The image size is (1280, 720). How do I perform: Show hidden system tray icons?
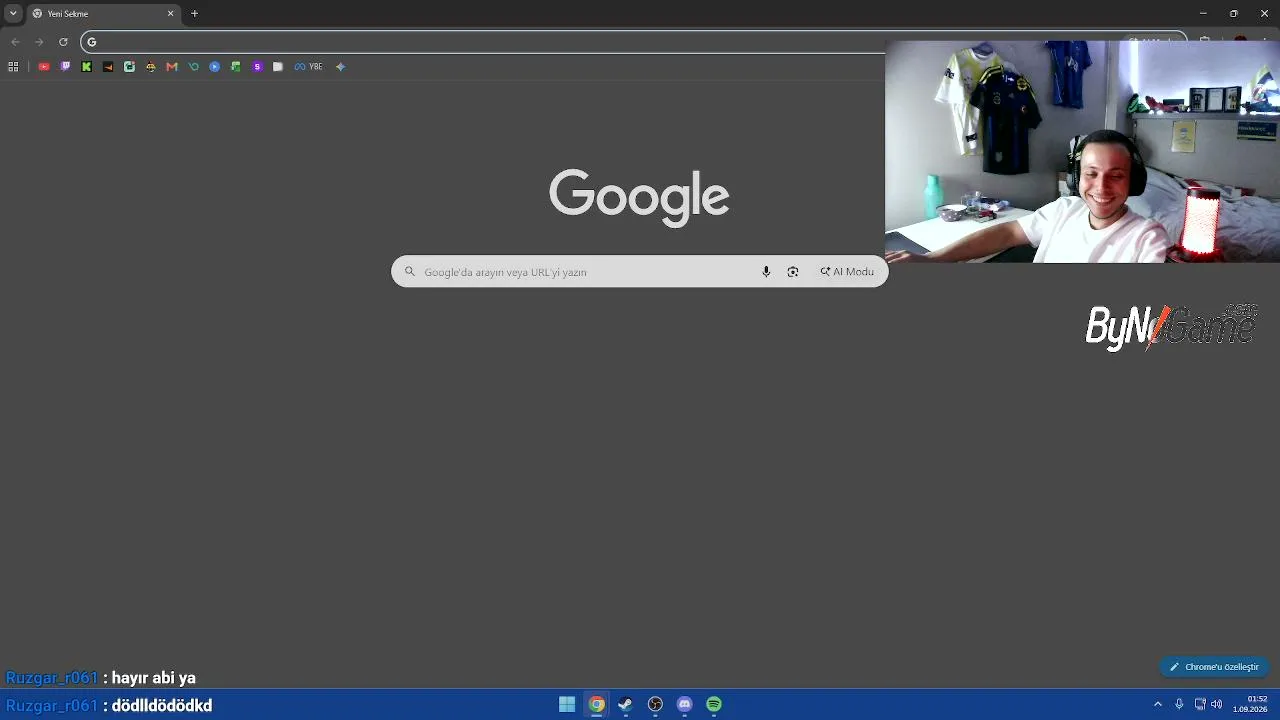pos(1158,704)
